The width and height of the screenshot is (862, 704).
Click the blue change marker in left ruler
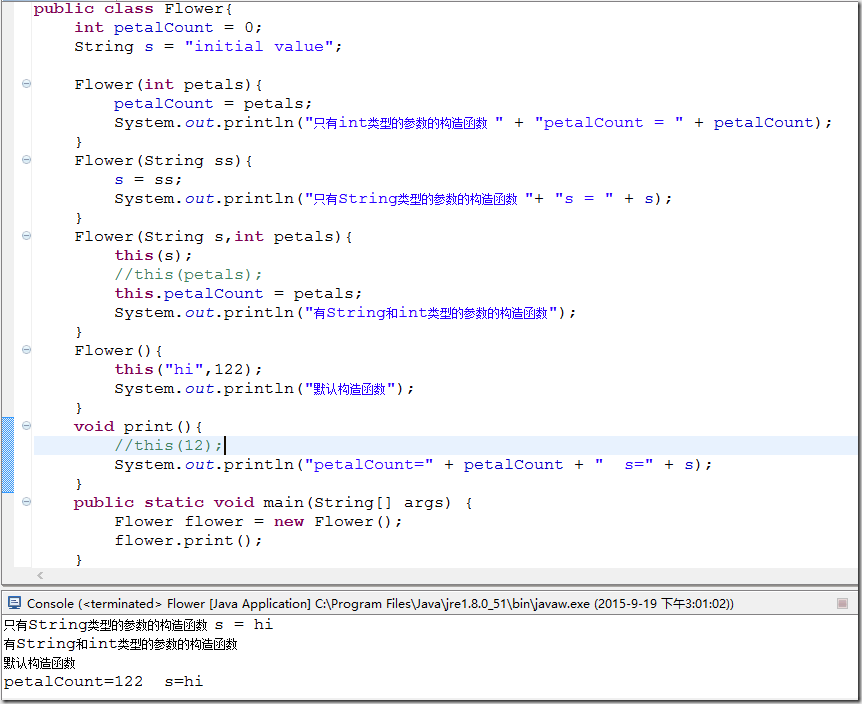click(x=8, y=455)
